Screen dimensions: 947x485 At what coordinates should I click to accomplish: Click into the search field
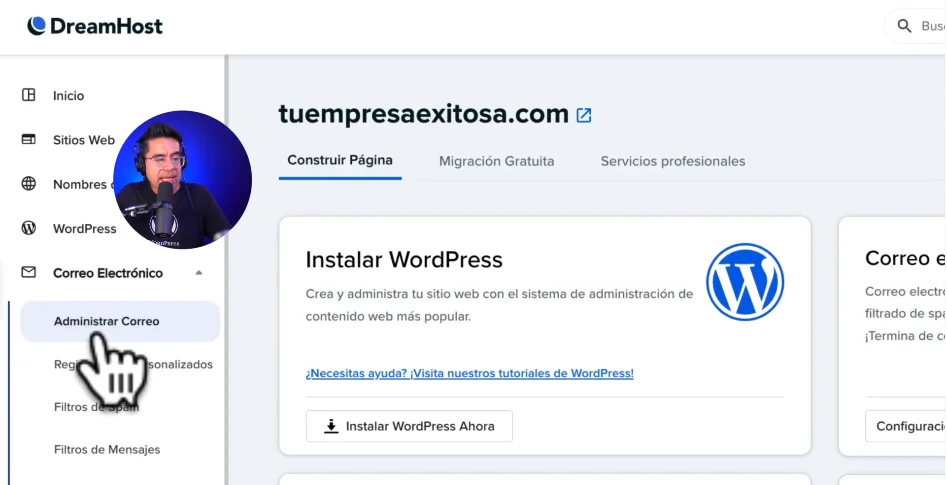[x=915, y=26]
